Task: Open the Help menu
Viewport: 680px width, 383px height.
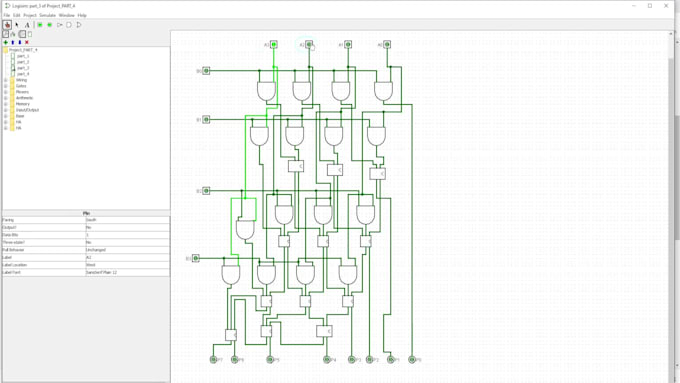Action: pyautogui.click(x=82, y=15)
